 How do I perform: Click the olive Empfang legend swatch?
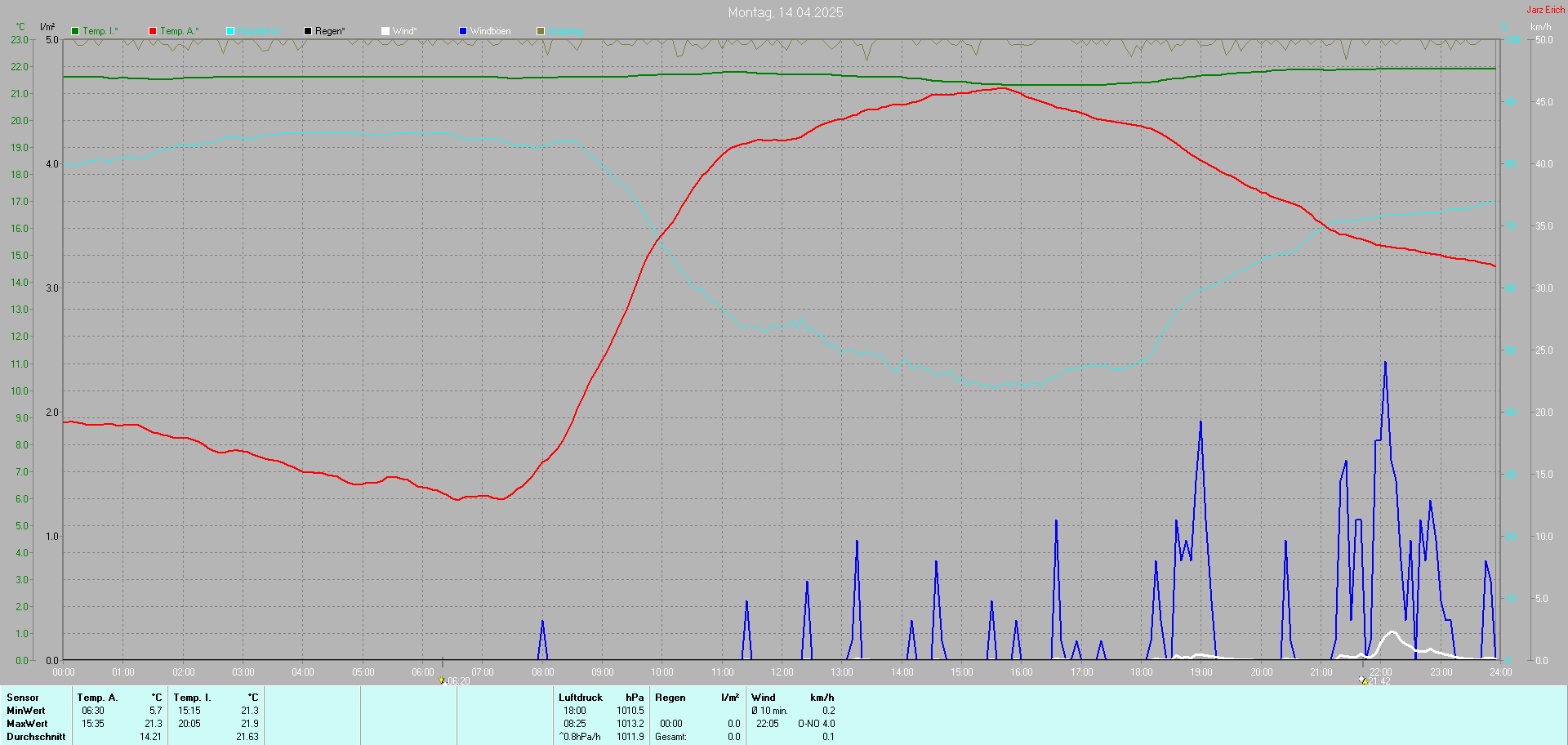[541, 31]
